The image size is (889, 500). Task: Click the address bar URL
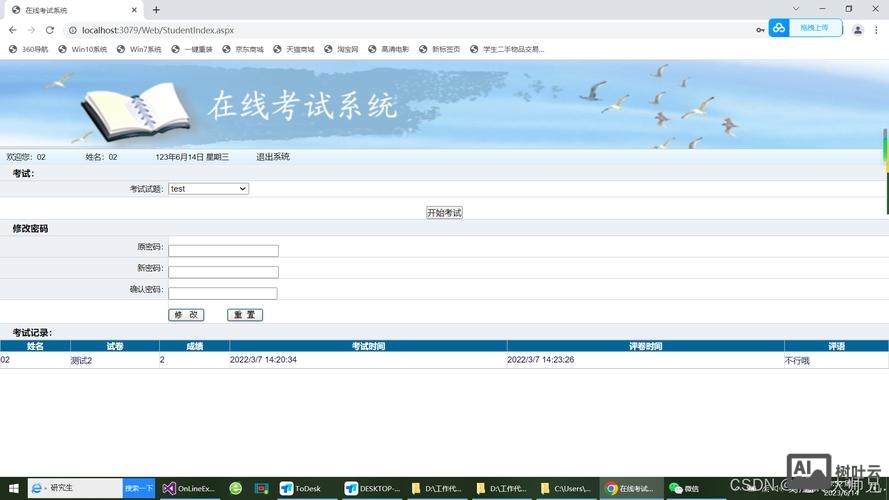coord(158,30)
